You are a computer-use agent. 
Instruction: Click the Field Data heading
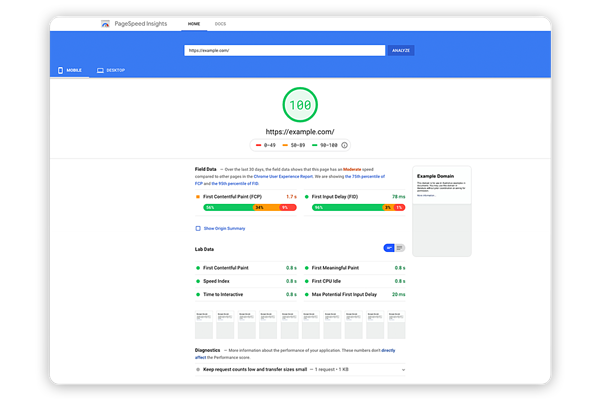click(x=205, y=169)
